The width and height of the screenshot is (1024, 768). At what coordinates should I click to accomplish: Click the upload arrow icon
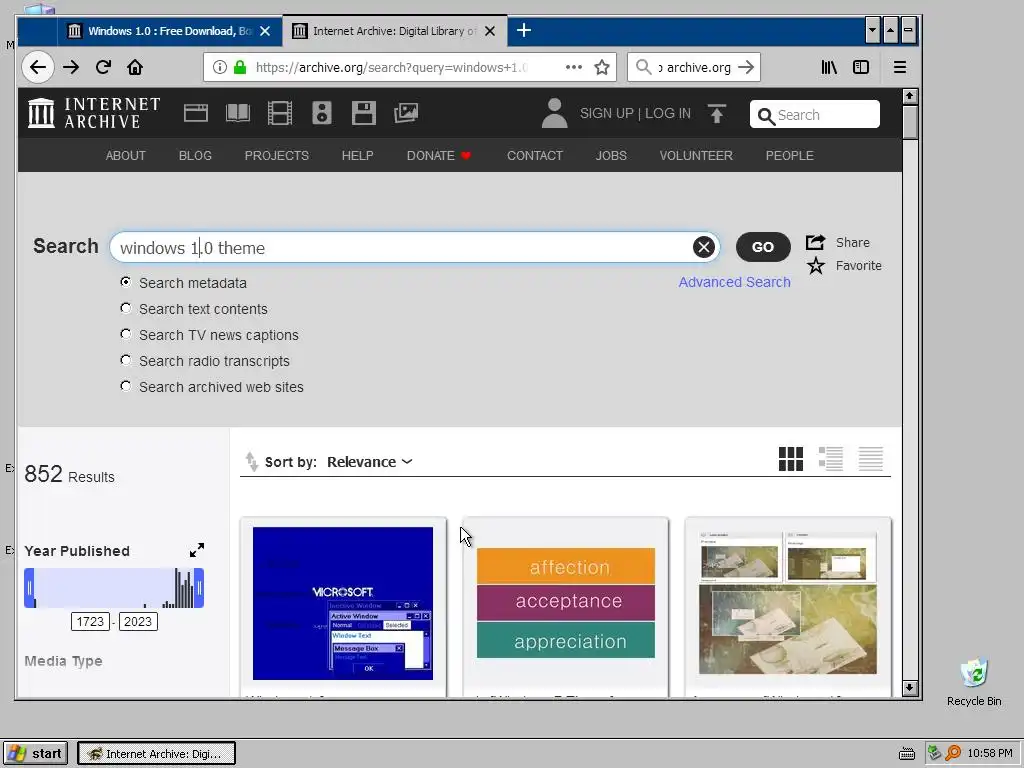tap(716, 114)
